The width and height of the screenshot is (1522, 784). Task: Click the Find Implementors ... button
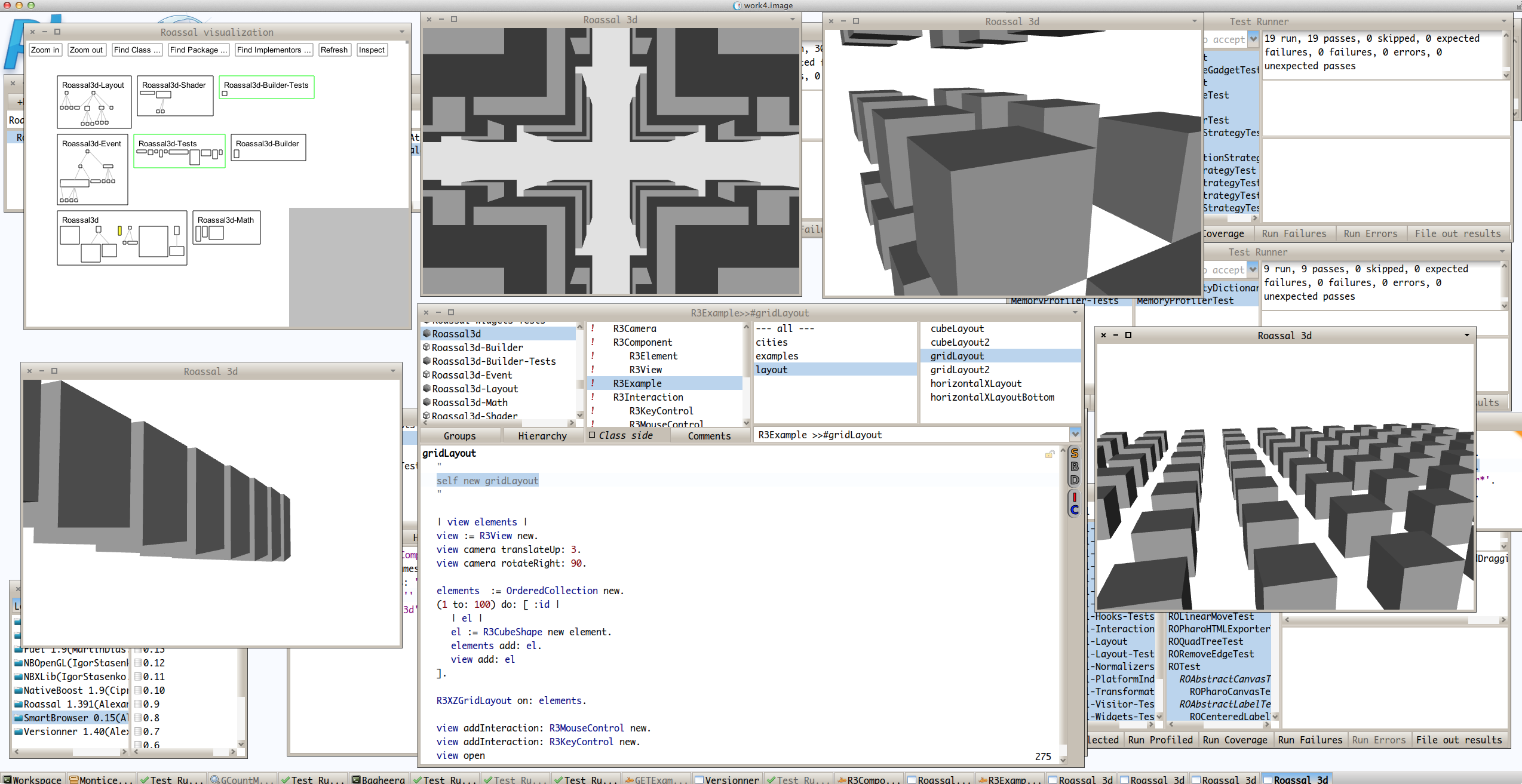tap(274, 50)
